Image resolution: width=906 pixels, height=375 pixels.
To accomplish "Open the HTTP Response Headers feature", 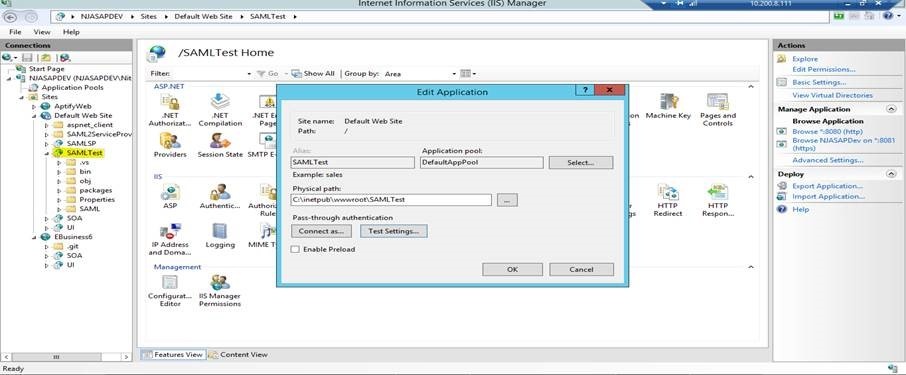I will [717, 200].
